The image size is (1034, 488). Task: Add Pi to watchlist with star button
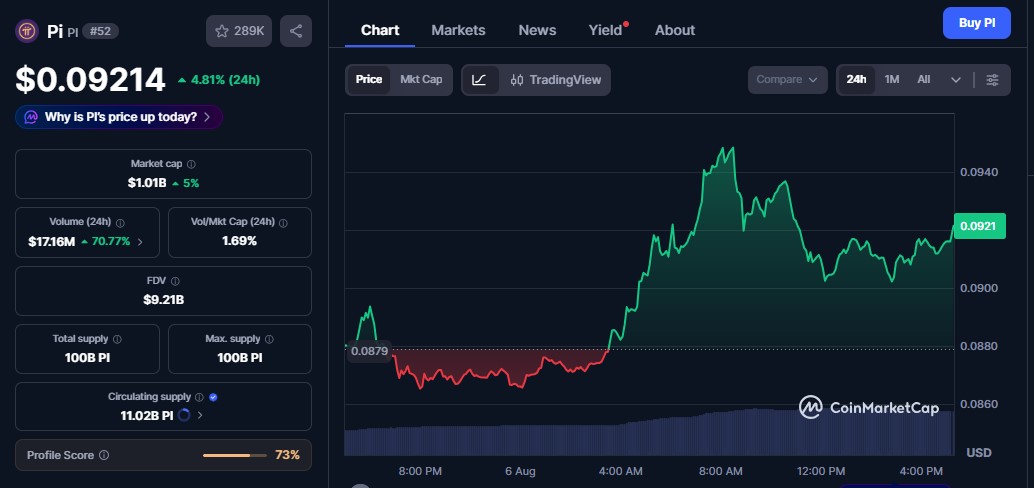[x=239, y=31]
